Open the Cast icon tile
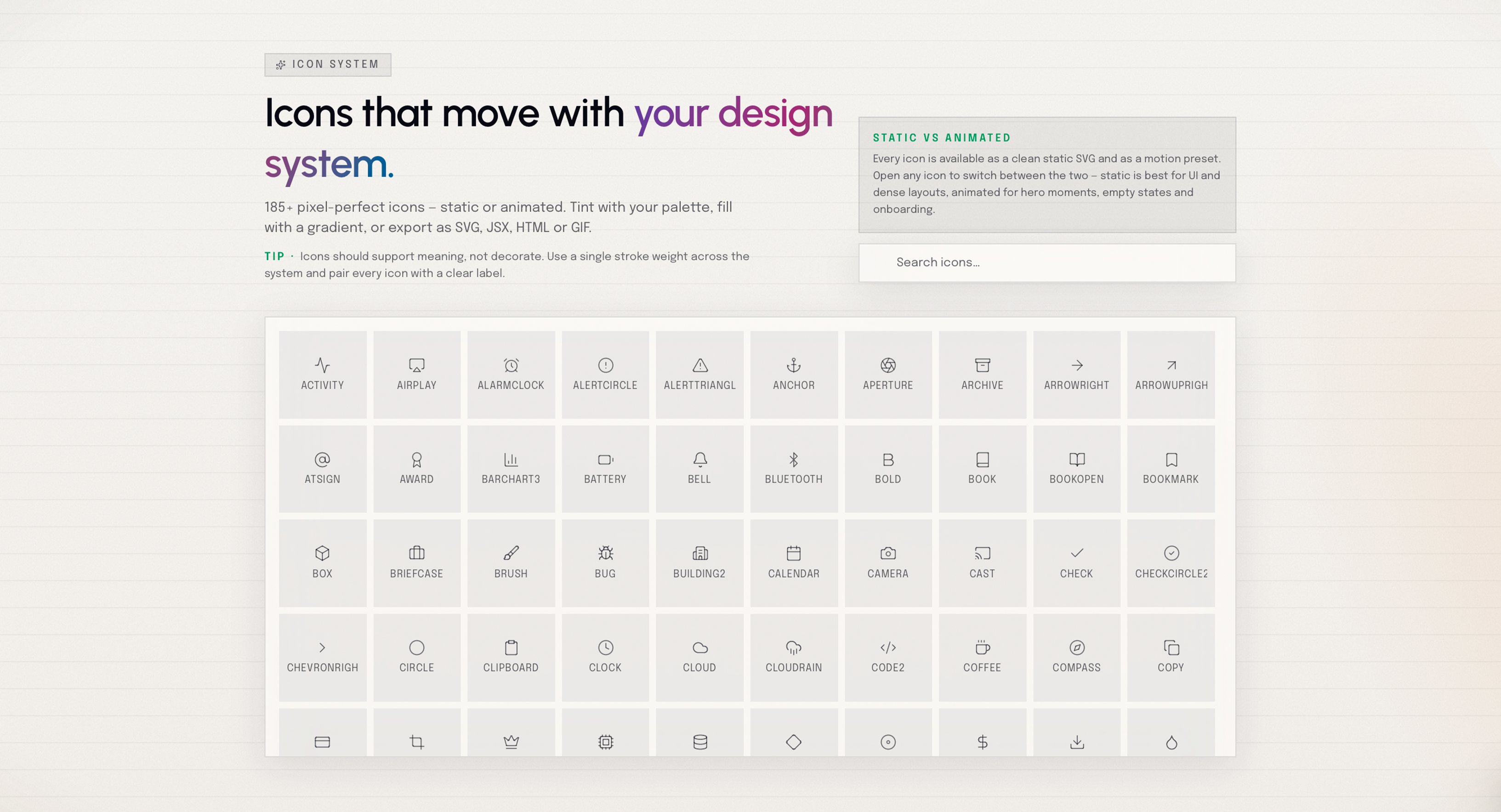1501x812 pixels. 983,563
